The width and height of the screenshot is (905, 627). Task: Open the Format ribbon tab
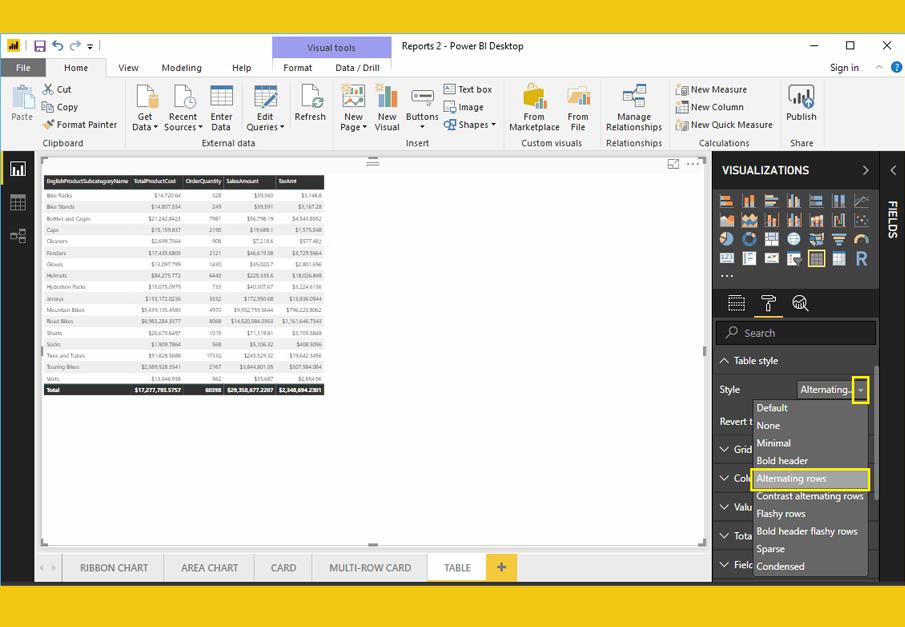297,68
